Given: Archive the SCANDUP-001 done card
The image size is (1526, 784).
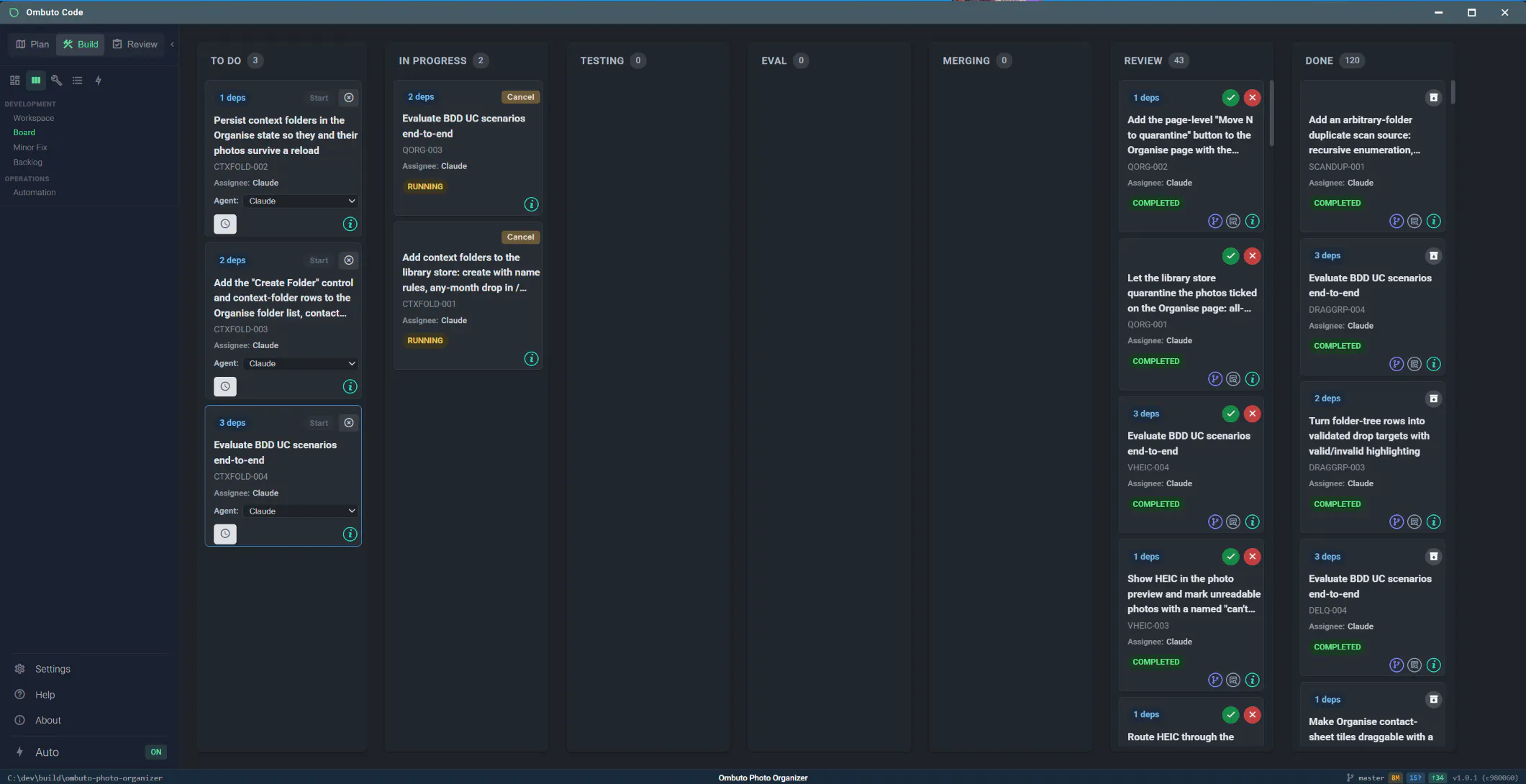Looking at the screenshot, I should pos(1433,98).
